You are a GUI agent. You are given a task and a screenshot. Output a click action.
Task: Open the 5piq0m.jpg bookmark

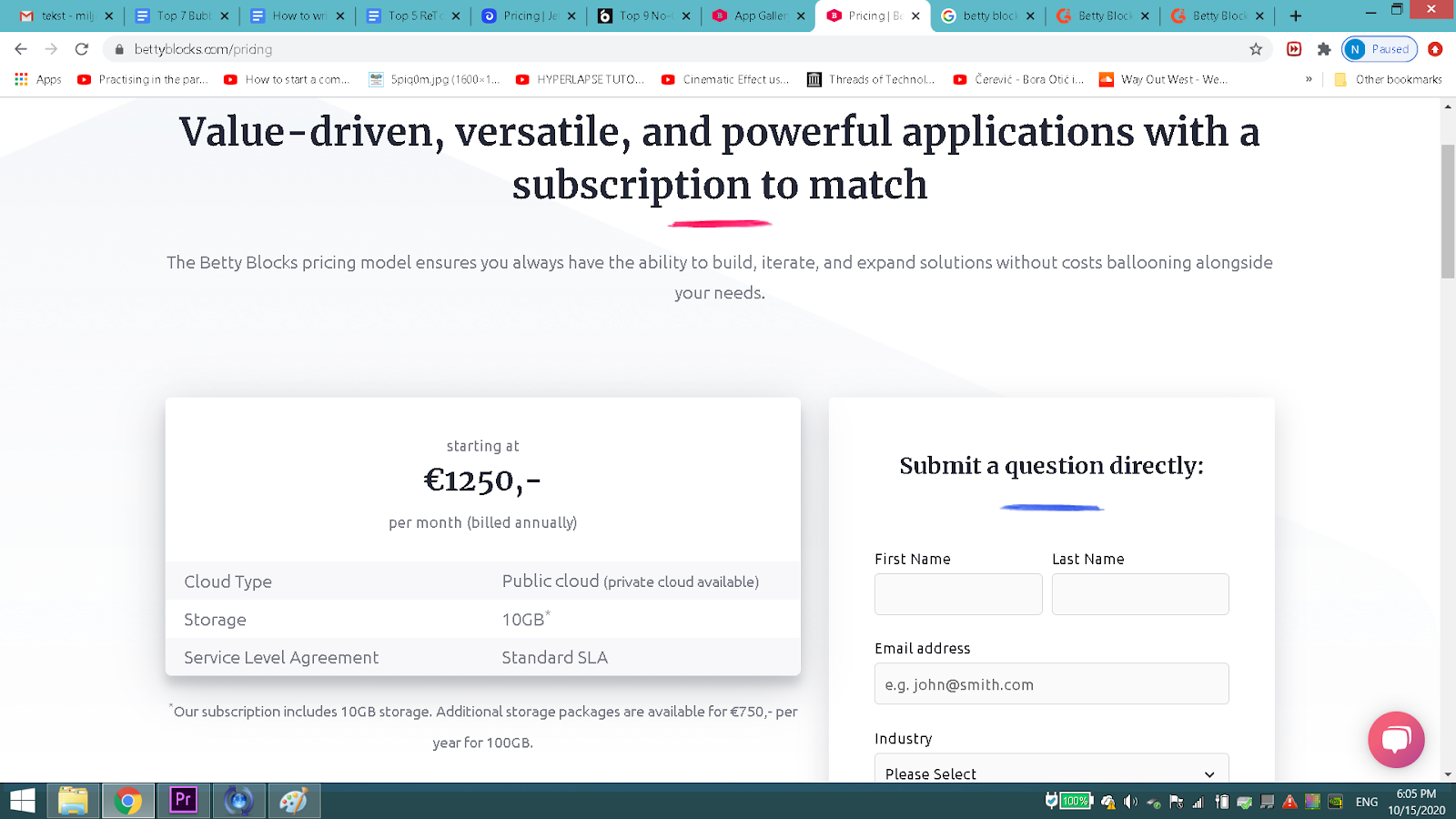coord(434,79)
